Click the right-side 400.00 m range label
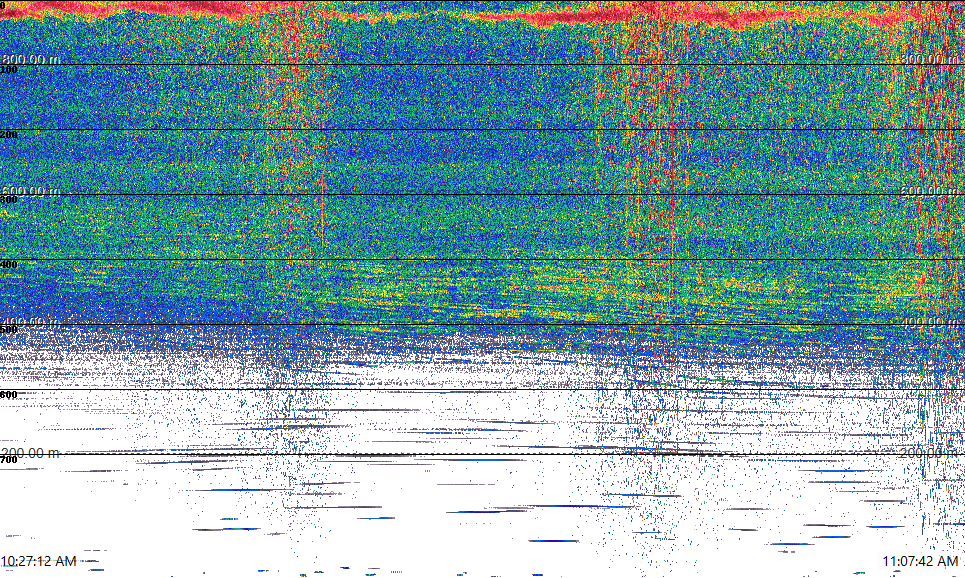The height and width of the screenshot is (578, 965). click(x=929, y=322)
